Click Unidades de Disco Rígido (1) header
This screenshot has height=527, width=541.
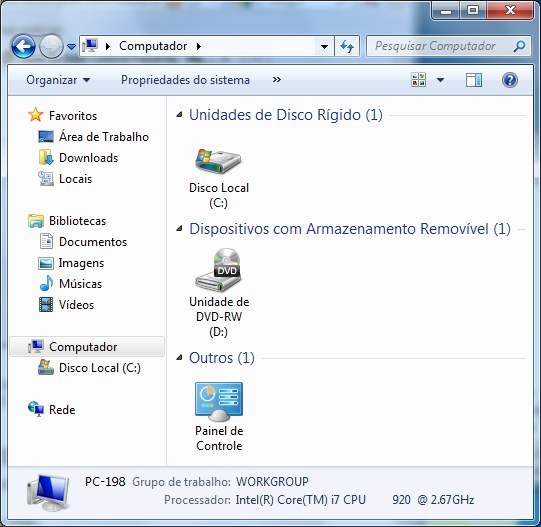click(286, 115)
